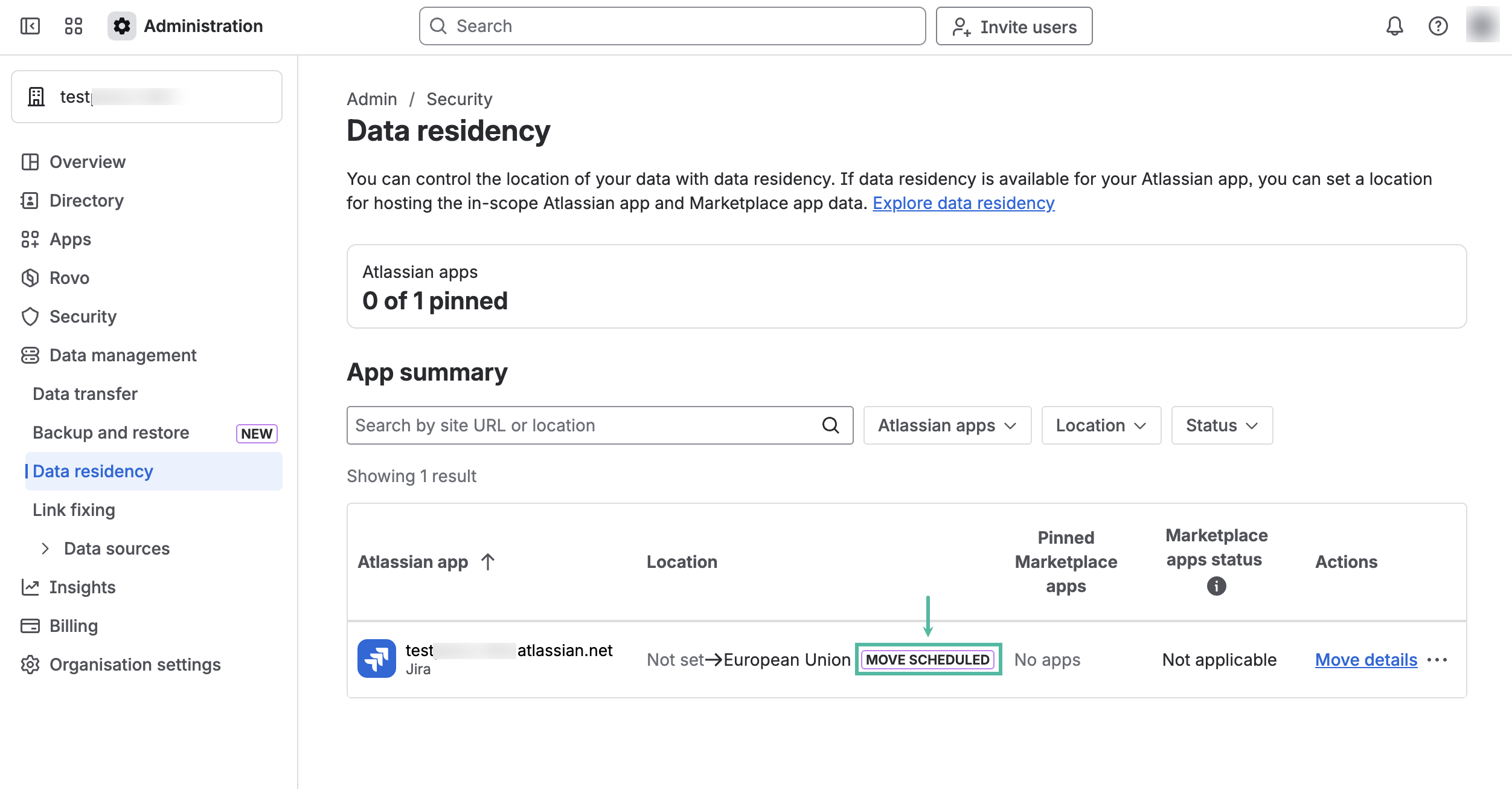Click the Jira app icon
The image size is (1512, 789).
377,659
